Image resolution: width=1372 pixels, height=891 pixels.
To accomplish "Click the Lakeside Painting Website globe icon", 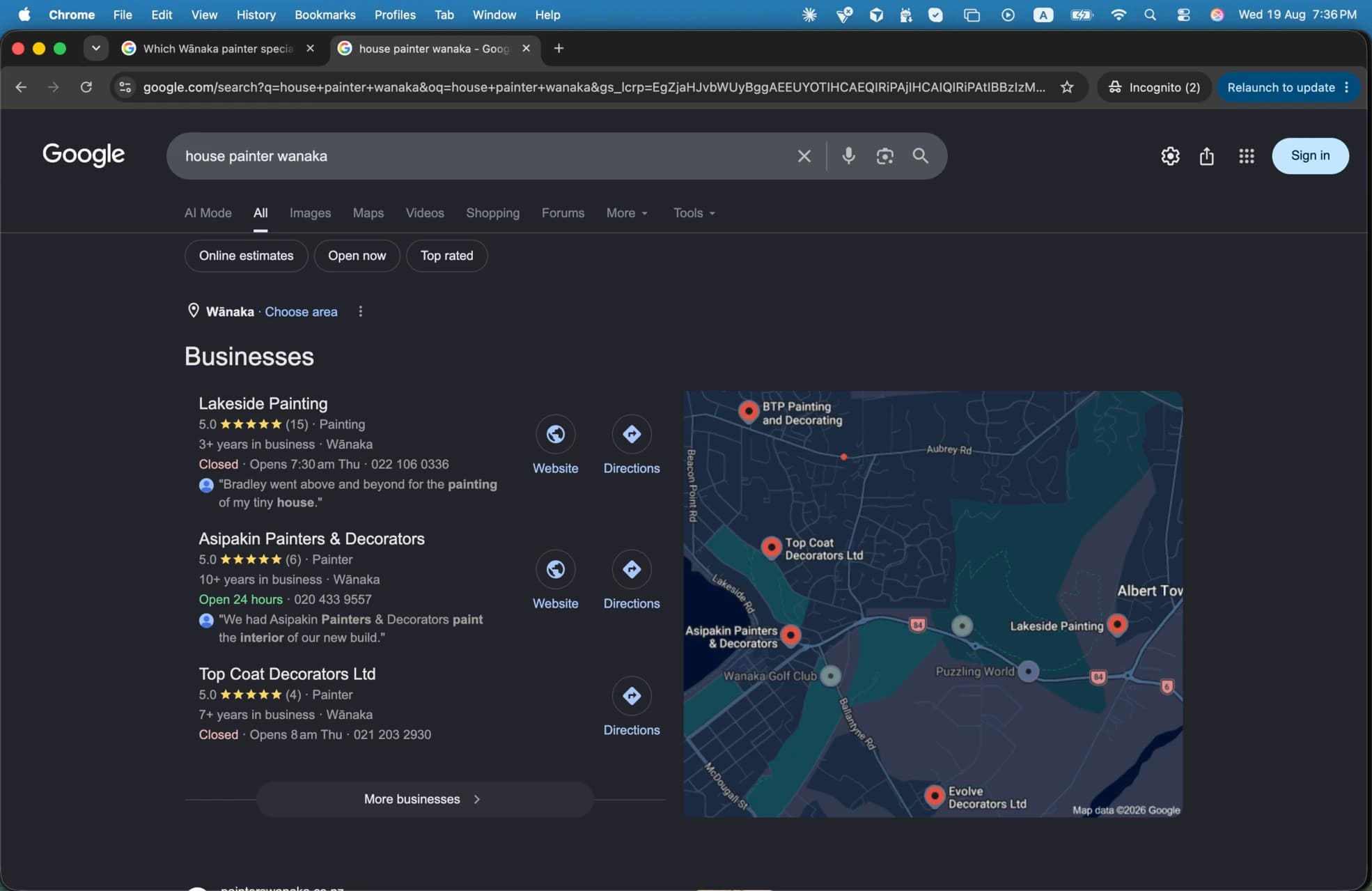I will [555, 434].
